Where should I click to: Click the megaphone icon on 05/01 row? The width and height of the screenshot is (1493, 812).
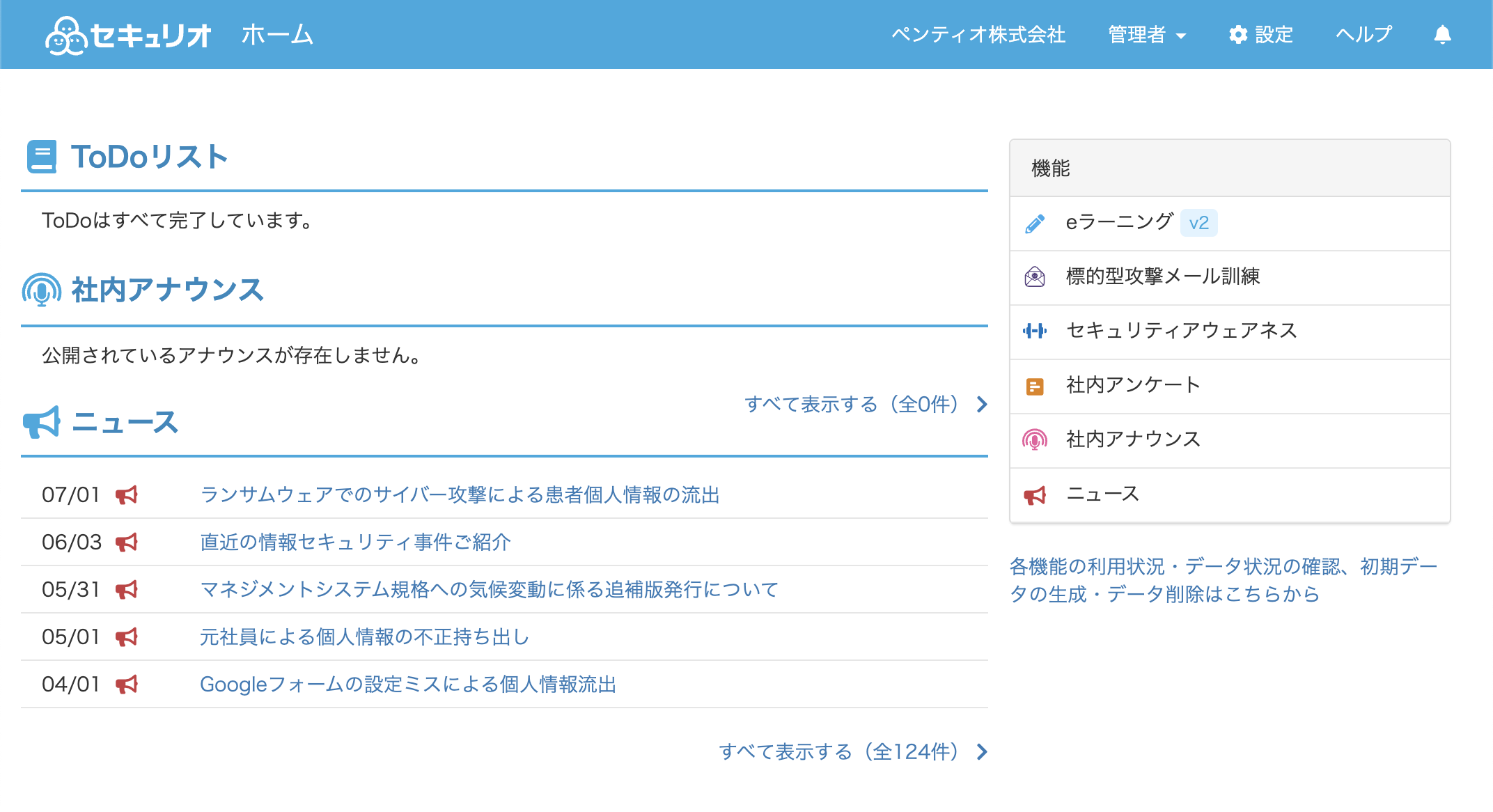(127, 637)
